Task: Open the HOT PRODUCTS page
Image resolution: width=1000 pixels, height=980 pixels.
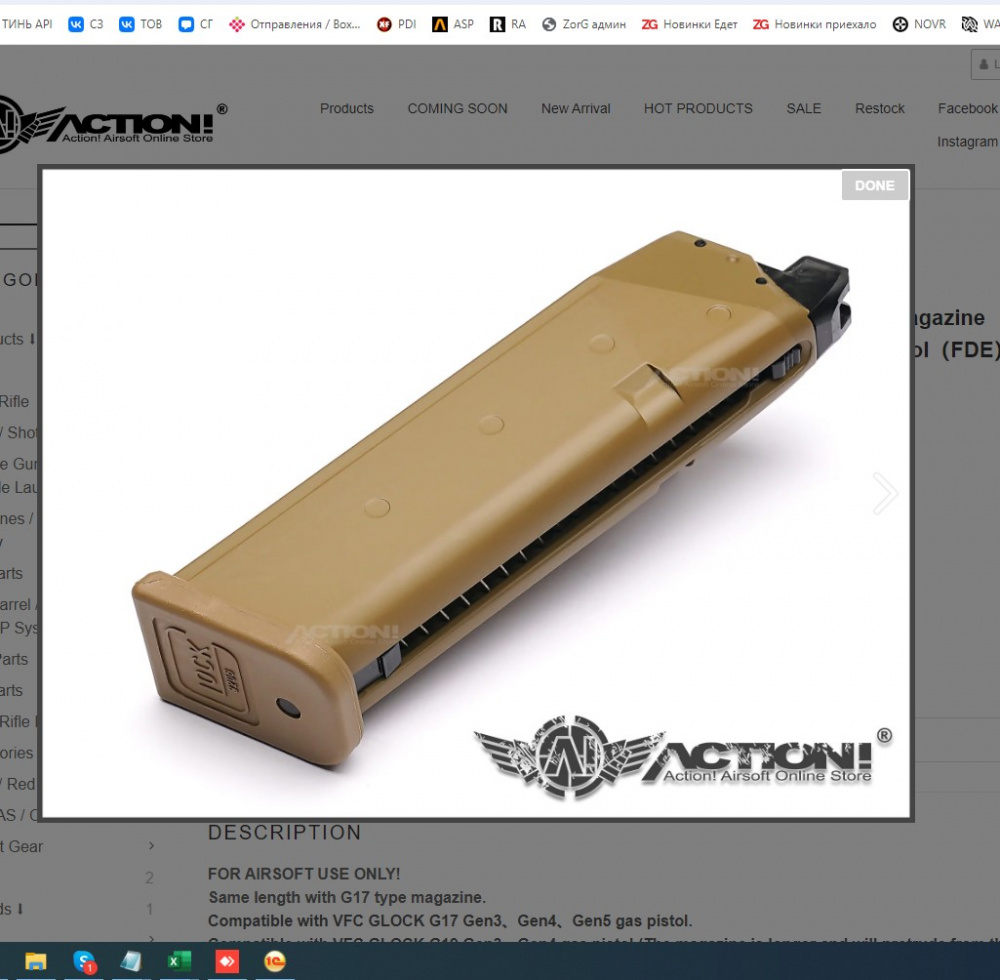Action: coord(698,108)
